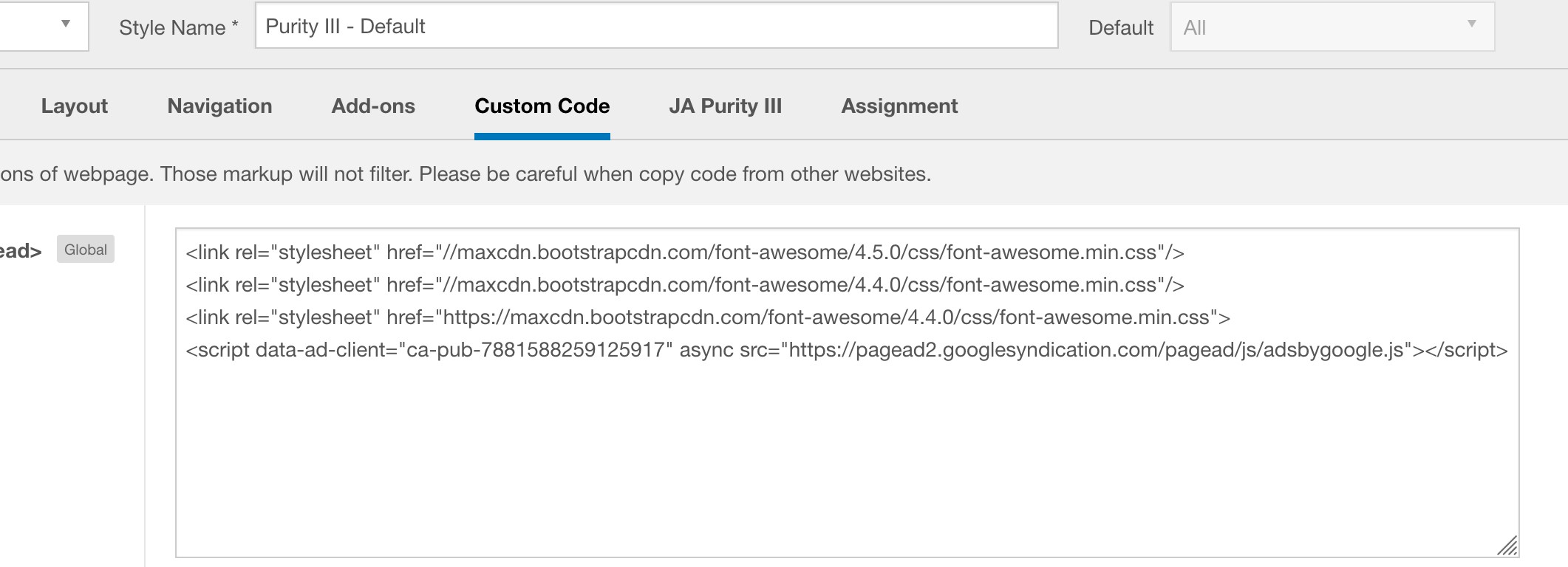Go to the Add-ons tab
This screenshot has width=1568, height=567.
tap(373, 106)
